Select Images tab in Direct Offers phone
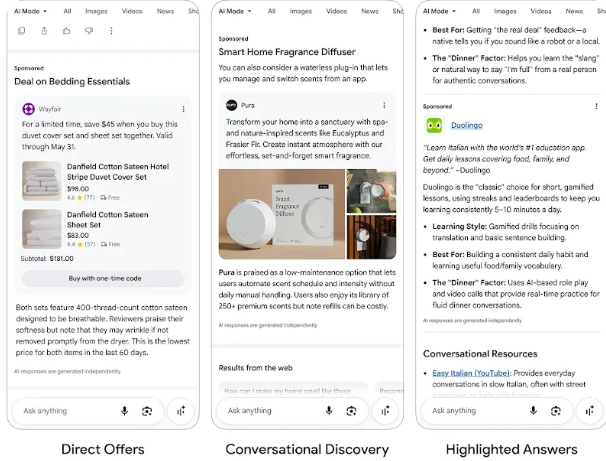Image resolution: width=606 pixels, height=461 pixels. click(x=97, y=11)
